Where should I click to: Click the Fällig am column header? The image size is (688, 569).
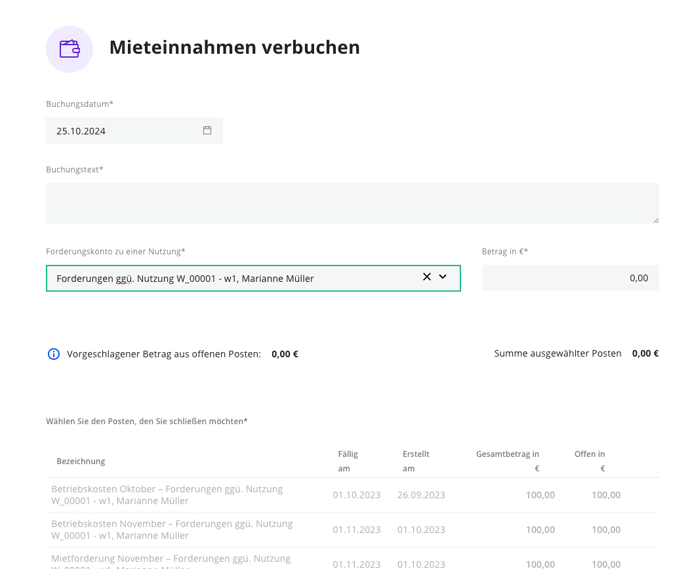(x=348, y=461)
